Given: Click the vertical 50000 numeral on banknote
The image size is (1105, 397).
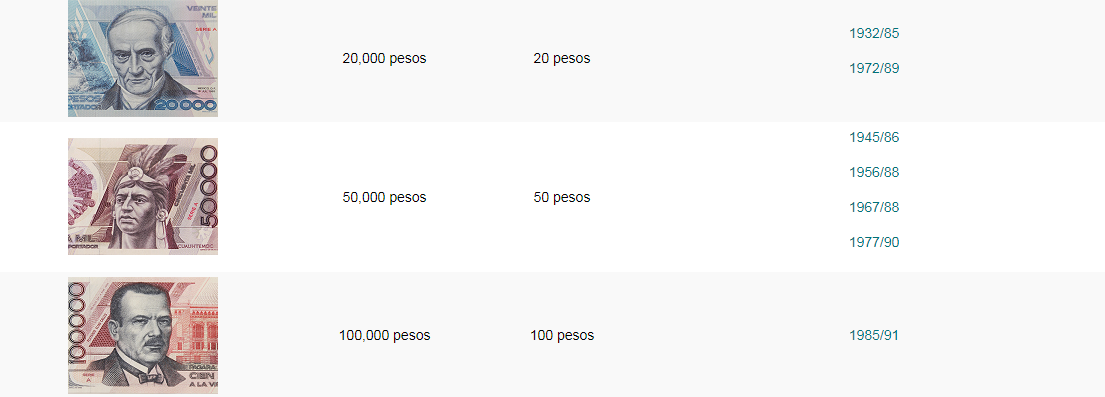Looking at the screenshot, I should 209,188.
